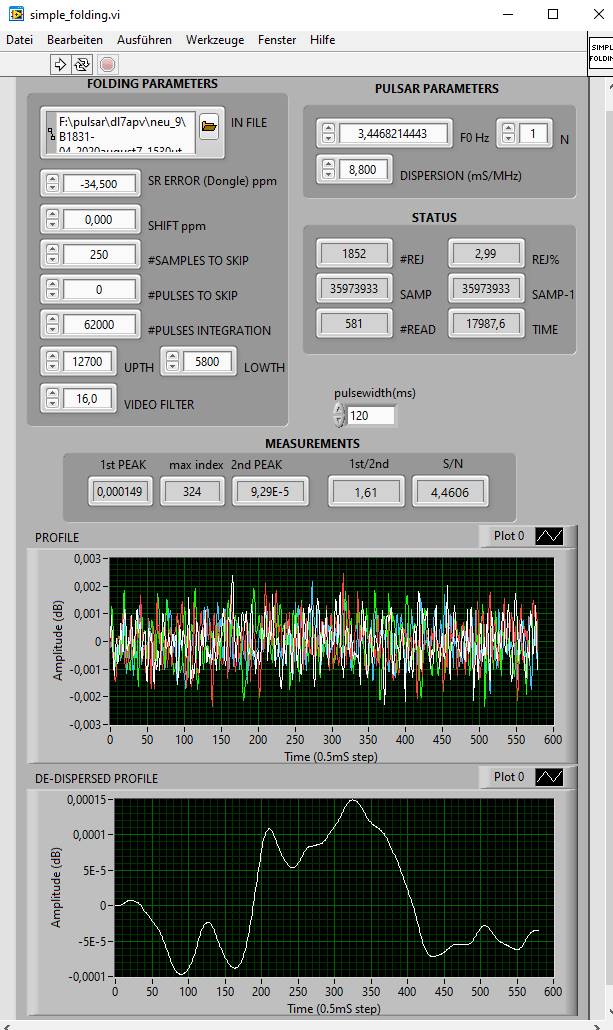
Task: Open the Hilfe menu
Action: click(323, 39)
